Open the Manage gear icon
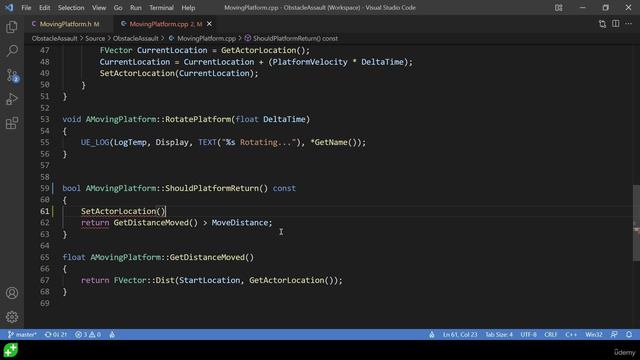The image size is (640, 360). pyautogui.click(x=12, y=317)
